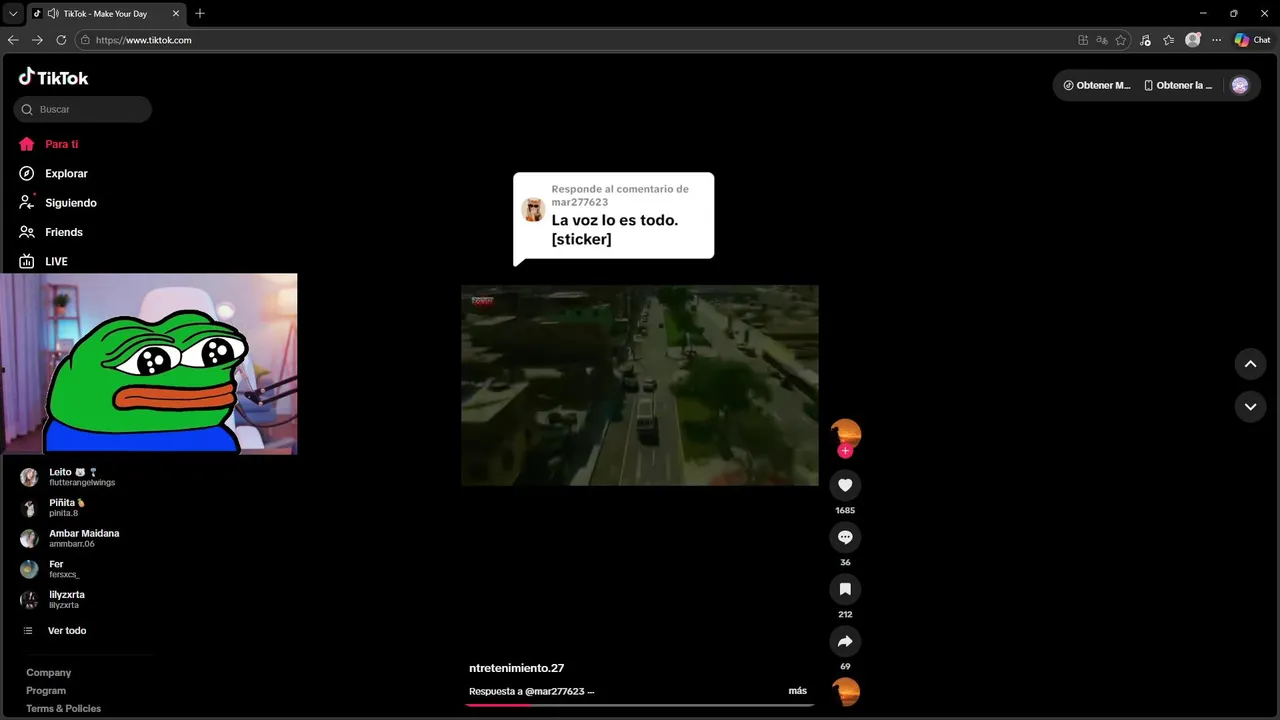Expand video description with más
This screenshot has height=720, width=1280.
(x=797, y=691)
